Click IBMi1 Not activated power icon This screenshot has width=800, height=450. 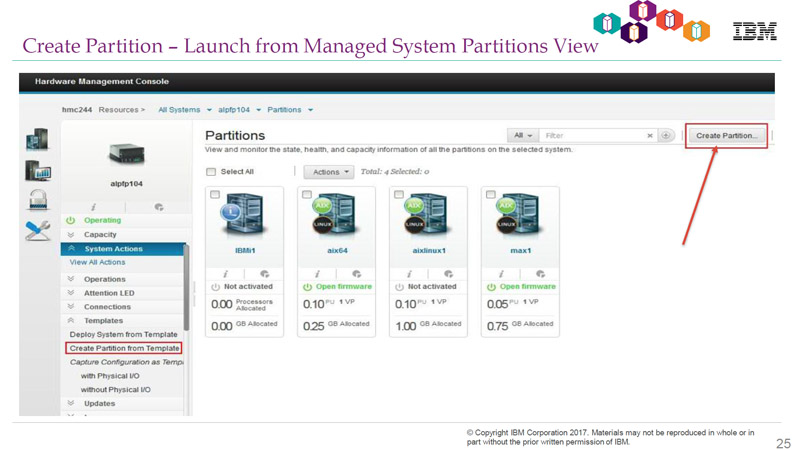point(215,287)
